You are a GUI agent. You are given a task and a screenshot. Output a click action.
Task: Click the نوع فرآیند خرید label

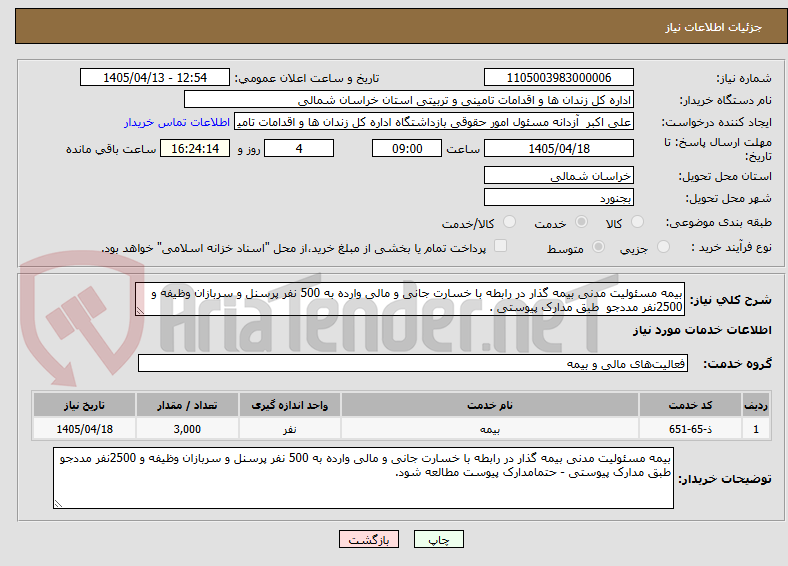(732, 247)
